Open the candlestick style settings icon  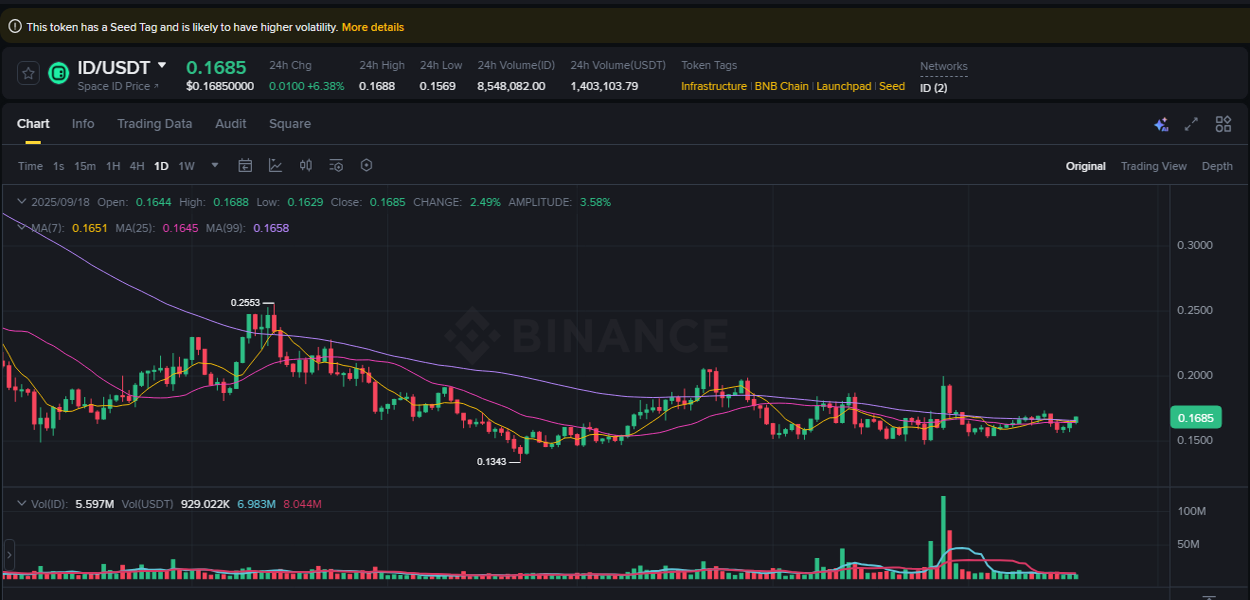(x=305, y=165)
